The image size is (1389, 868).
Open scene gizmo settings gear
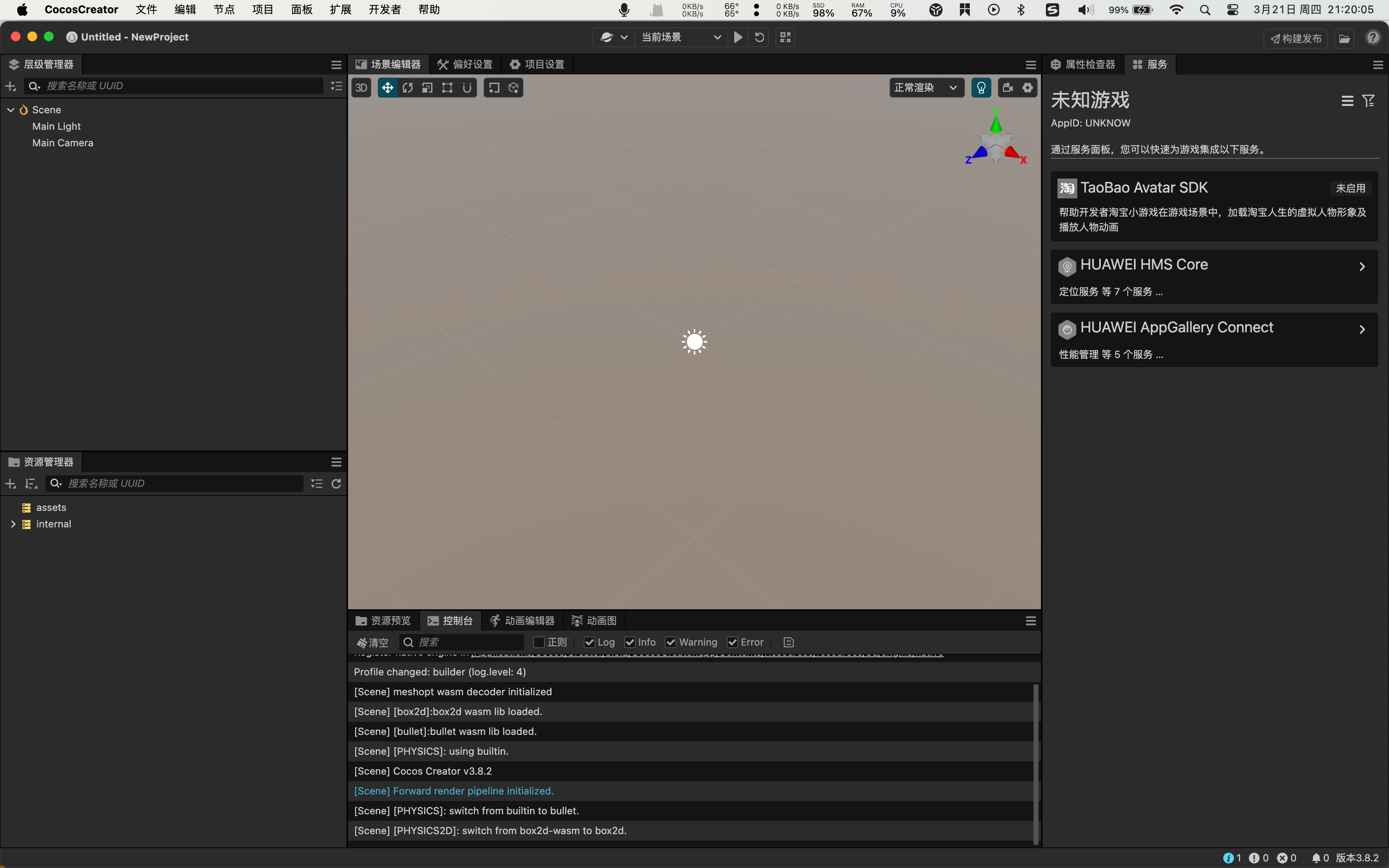pos(1027,88)
